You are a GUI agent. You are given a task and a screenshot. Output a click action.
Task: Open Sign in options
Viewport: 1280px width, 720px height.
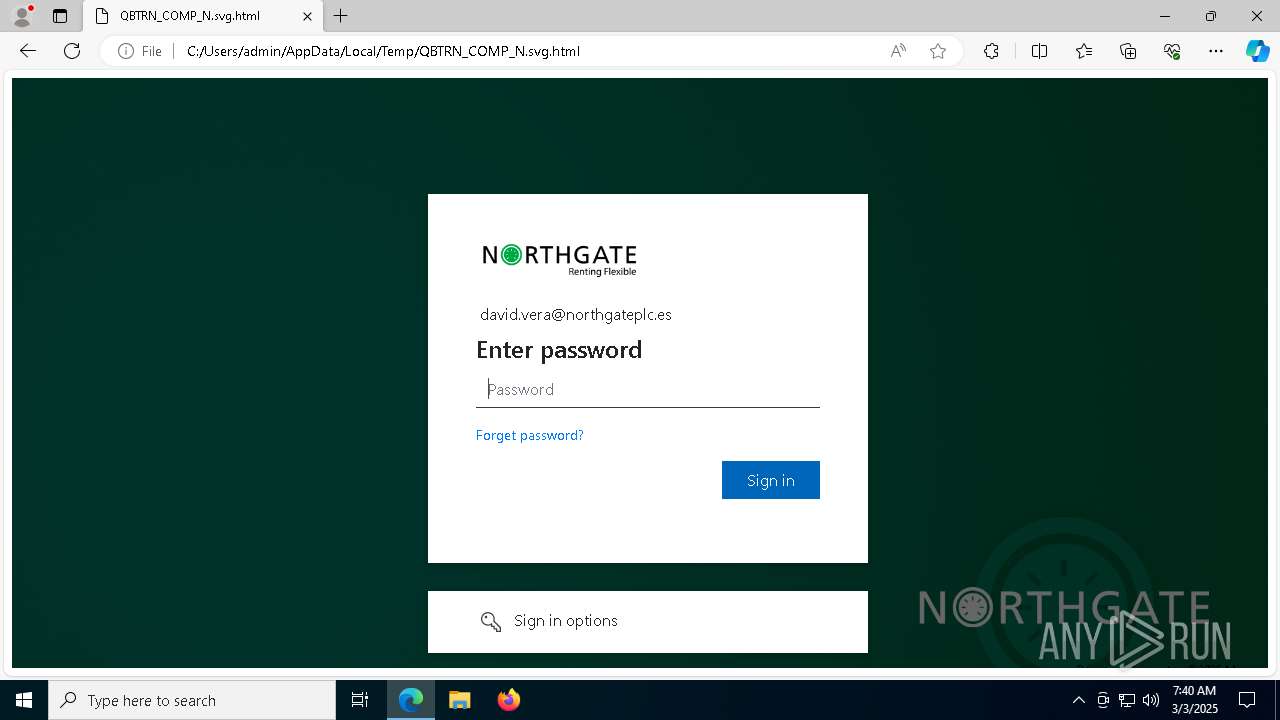tap(648, 621)
